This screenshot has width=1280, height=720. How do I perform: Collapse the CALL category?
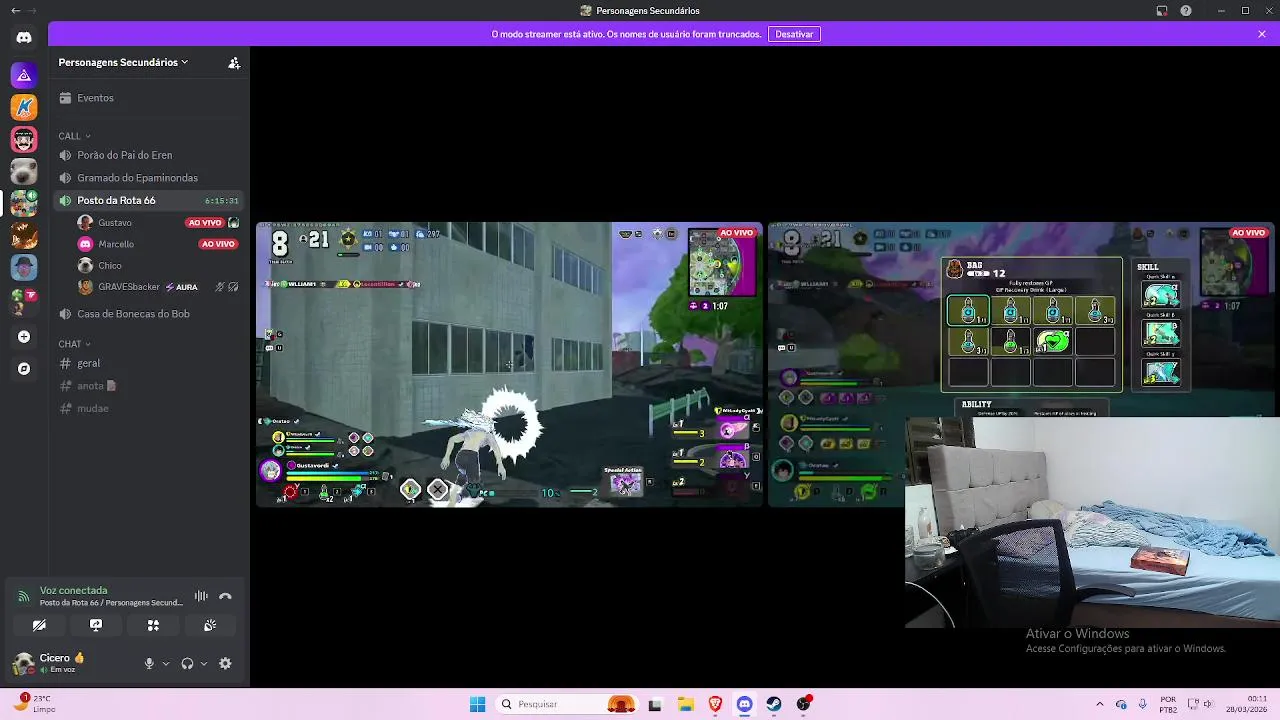click(74, 136)
